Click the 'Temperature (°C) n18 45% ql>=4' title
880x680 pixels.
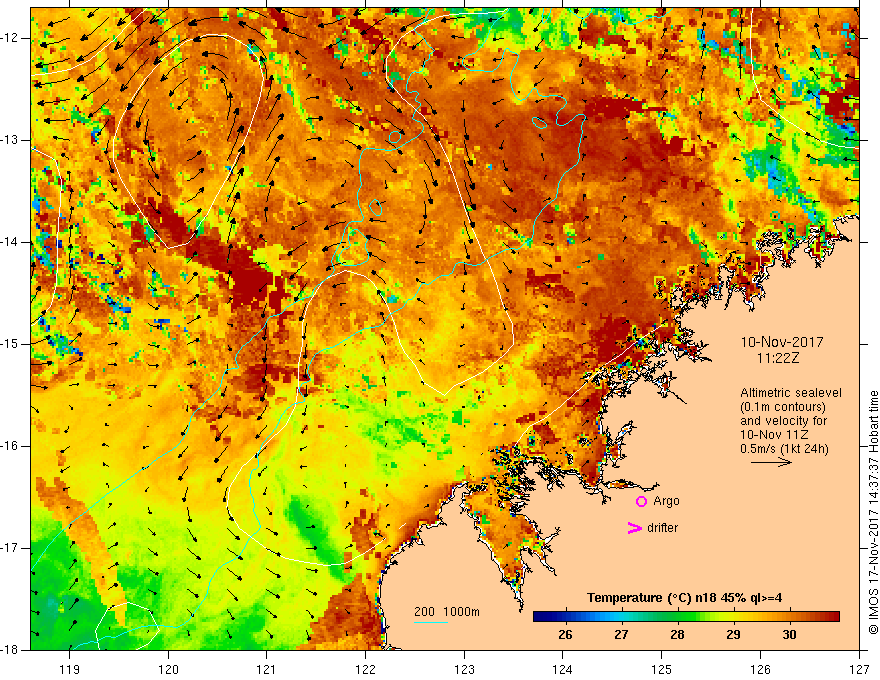tap(684, 598)
